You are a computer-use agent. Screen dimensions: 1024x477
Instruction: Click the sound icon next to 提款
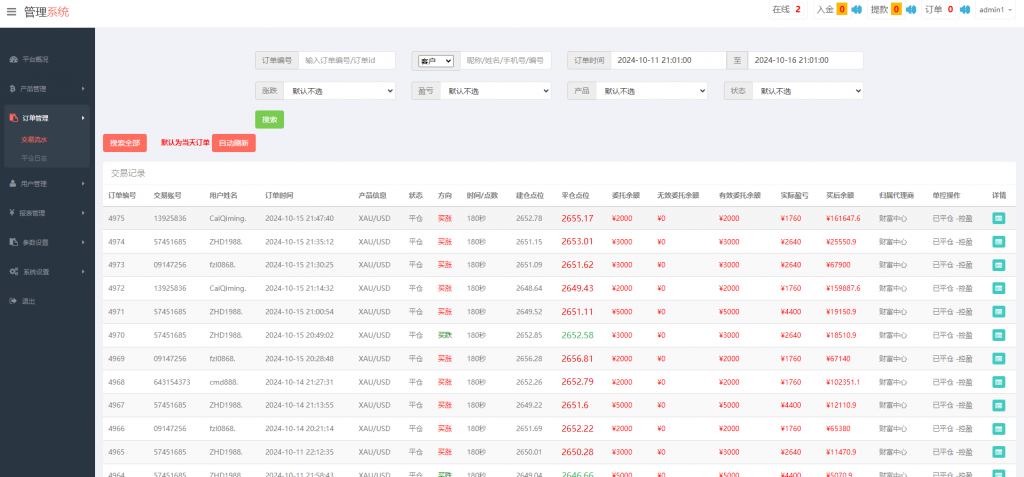pyautogui.click(x=910, y=10)
